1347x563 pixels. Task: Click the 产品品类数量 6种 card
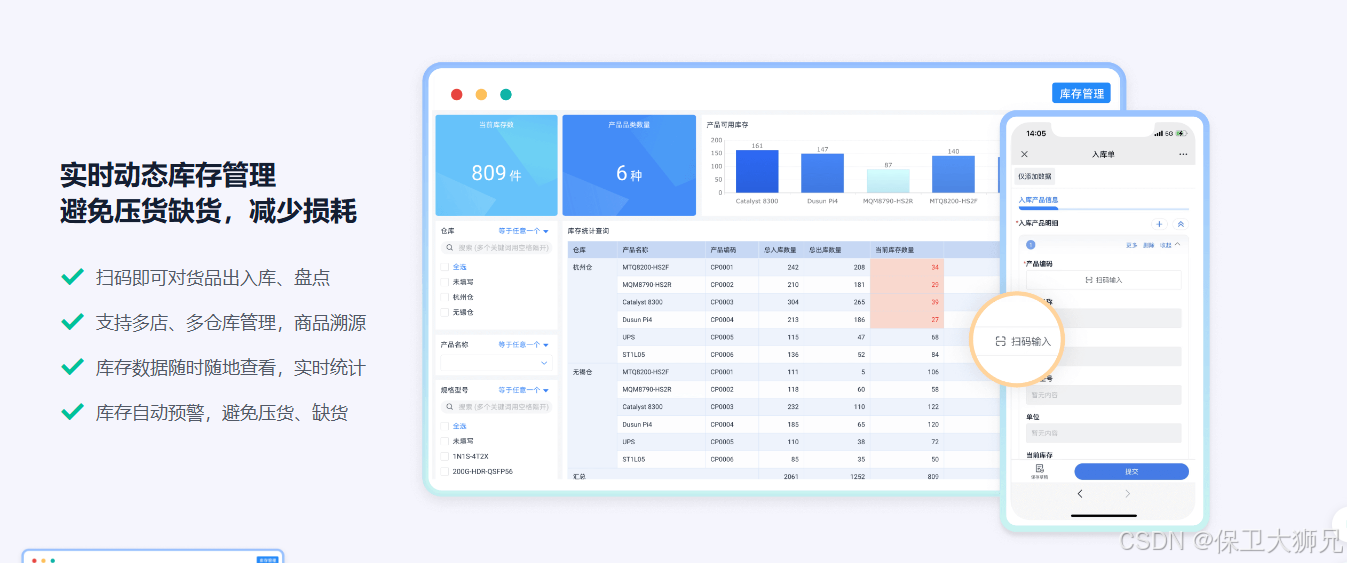point(629,165)
